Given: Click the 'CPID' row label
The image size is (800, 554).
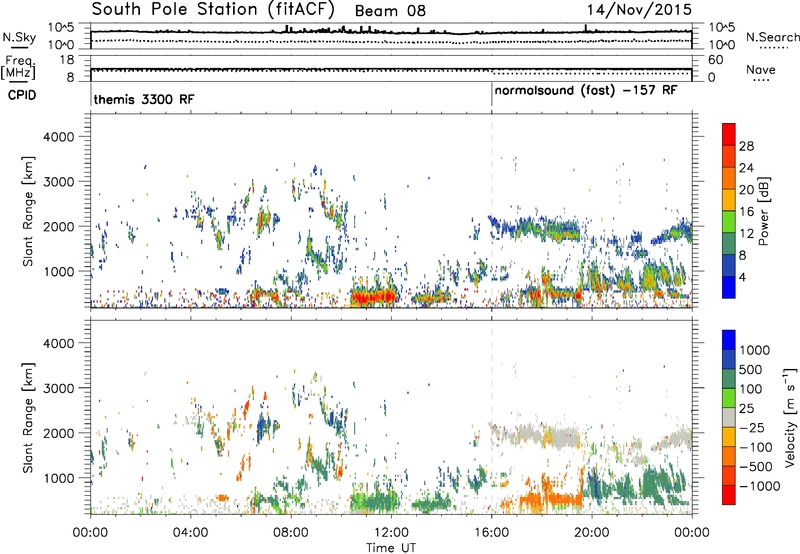Looking at the screenshot, I should (22, 95).
